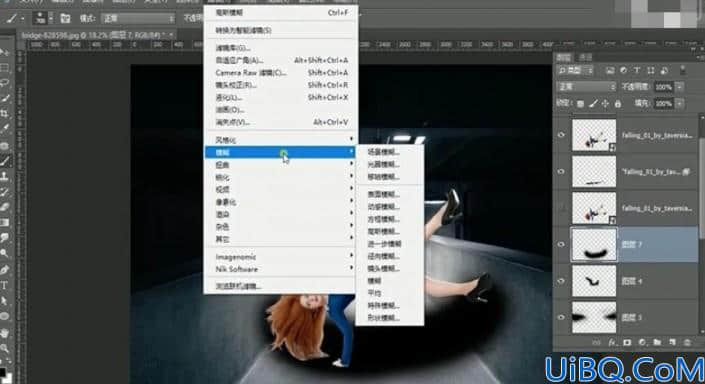Select the Eyedropper tool

pyautogui.click(x=4, y=129)
